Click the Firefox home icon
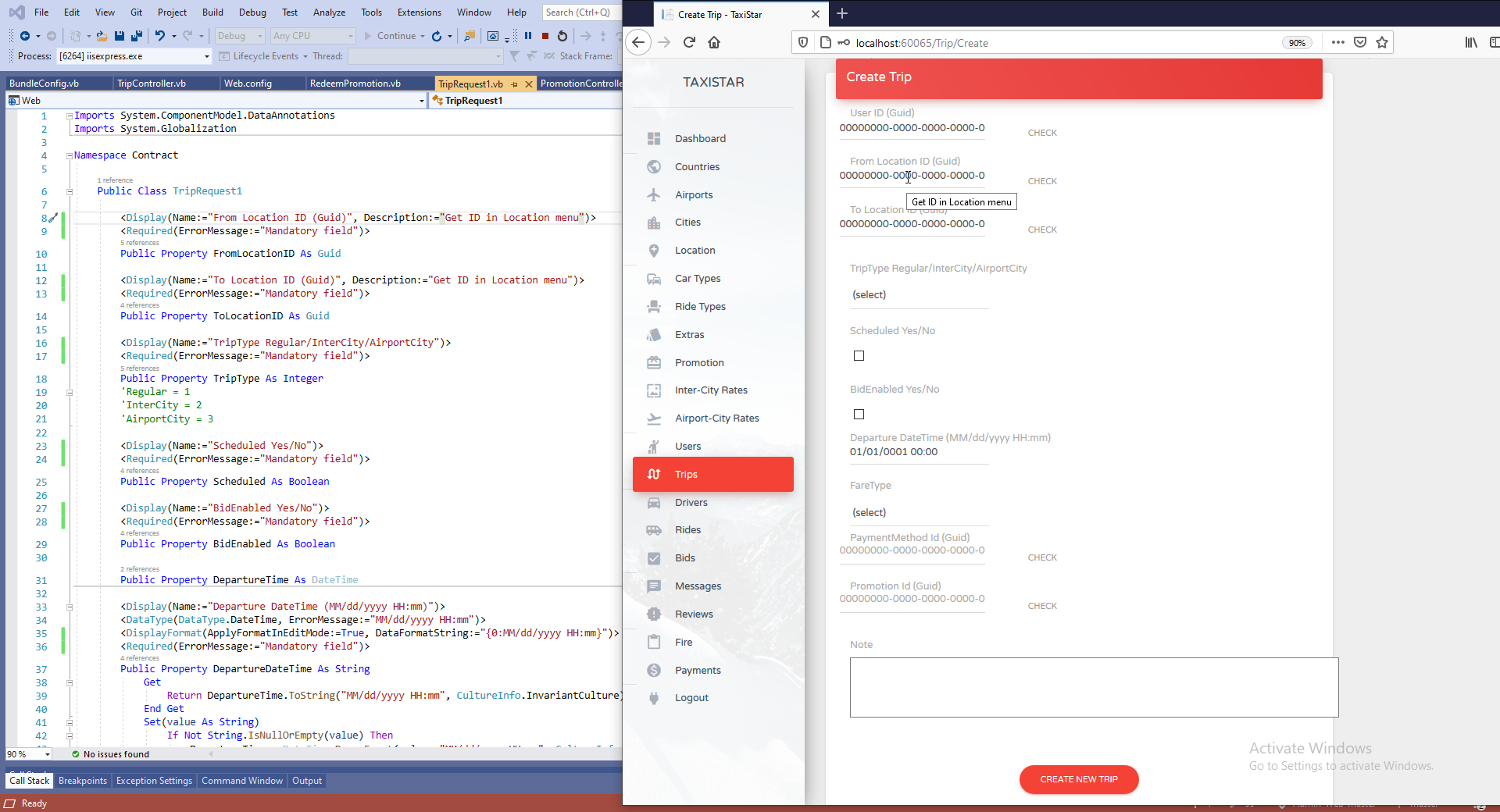This screenshot has height=812, width=1500. click(x=714, y=43)
